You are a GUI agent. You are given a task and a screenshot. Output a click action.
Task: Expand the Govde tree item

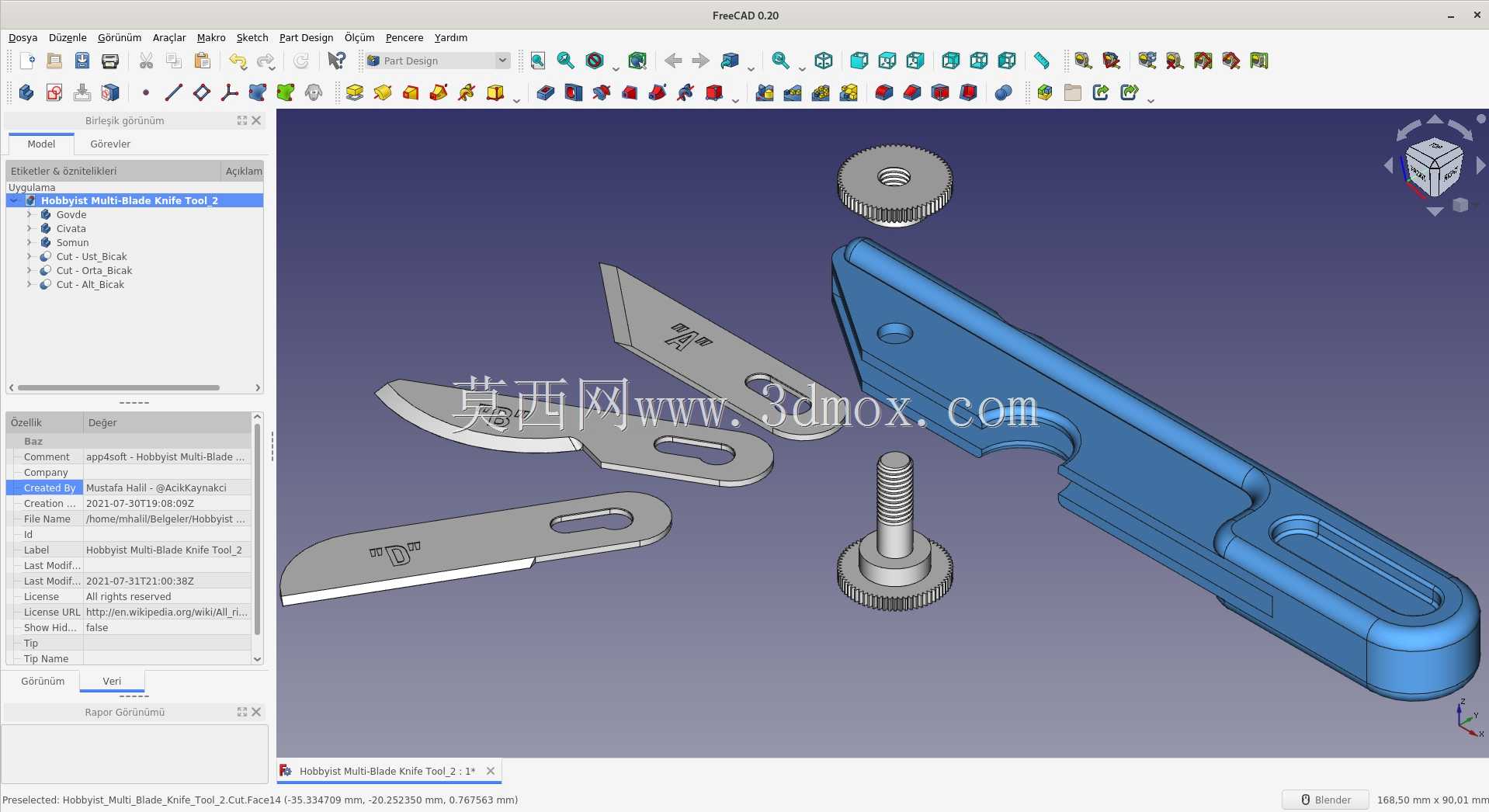pos(30,215)
